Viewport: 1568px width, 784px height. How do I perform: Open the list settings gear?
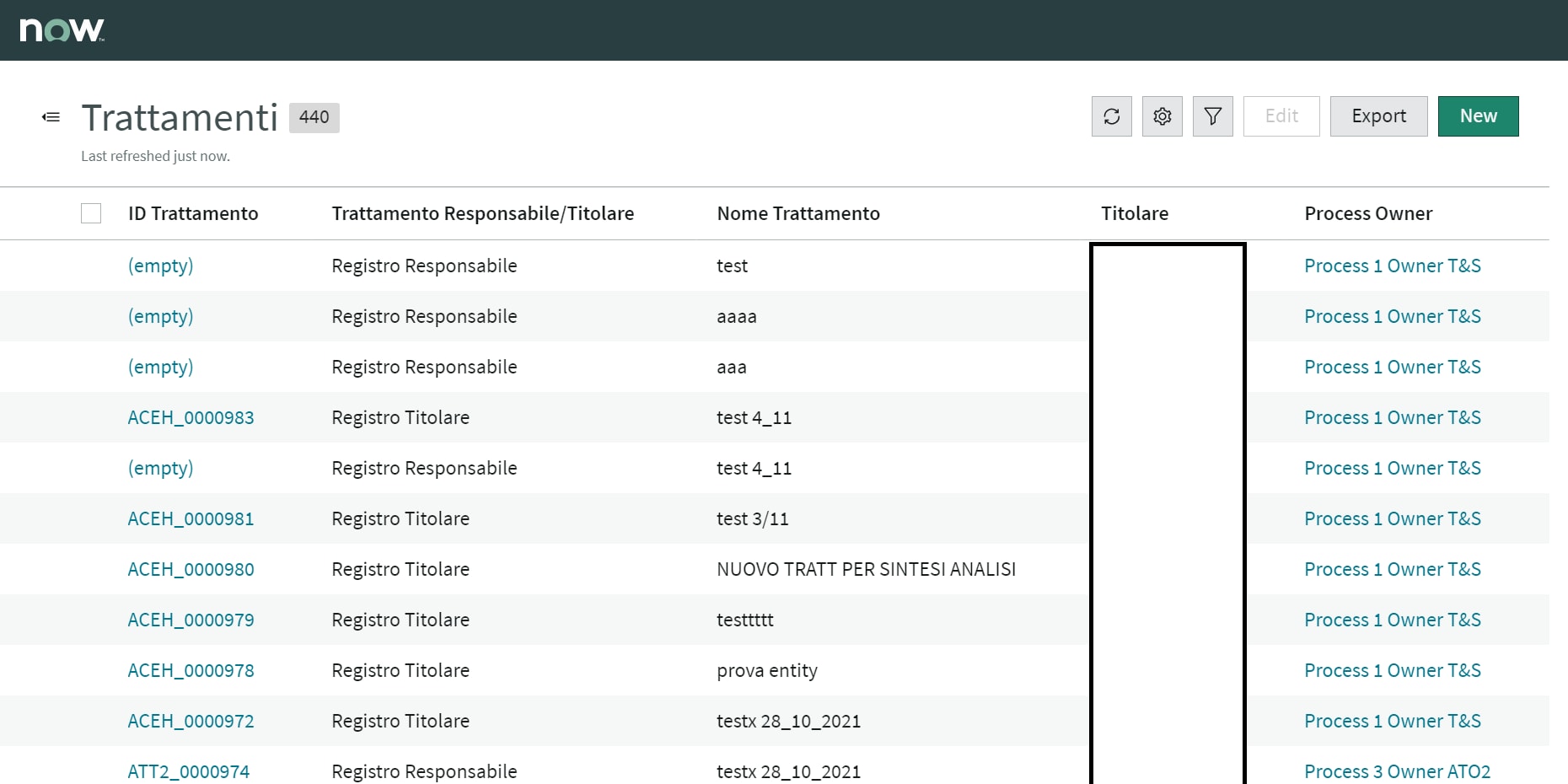pos(1162,116)
